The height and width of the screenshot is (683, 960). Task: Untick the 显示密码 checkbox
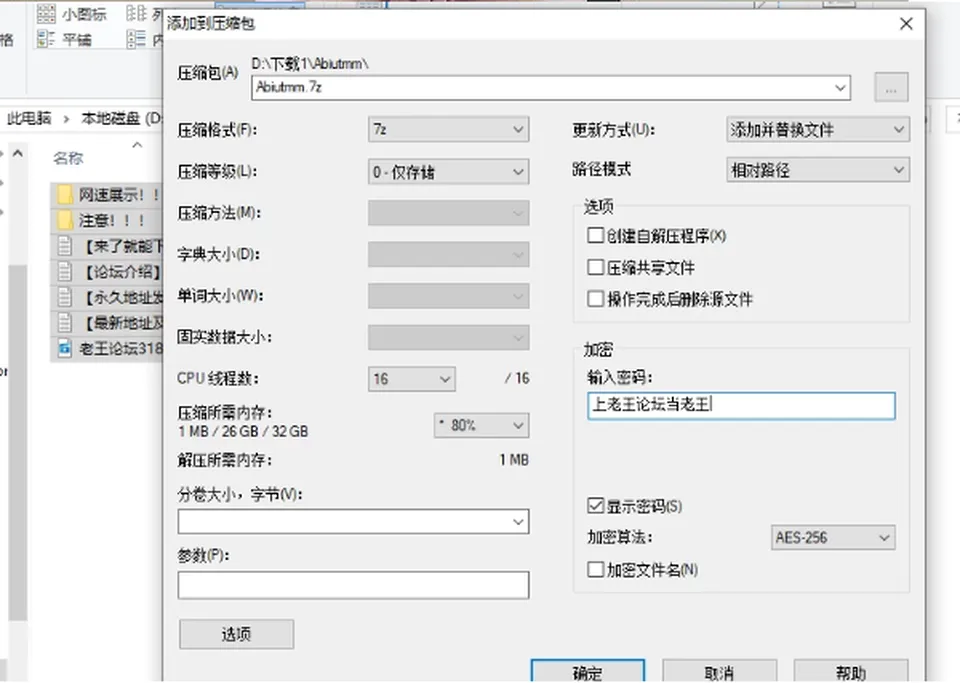pos(595,506)
